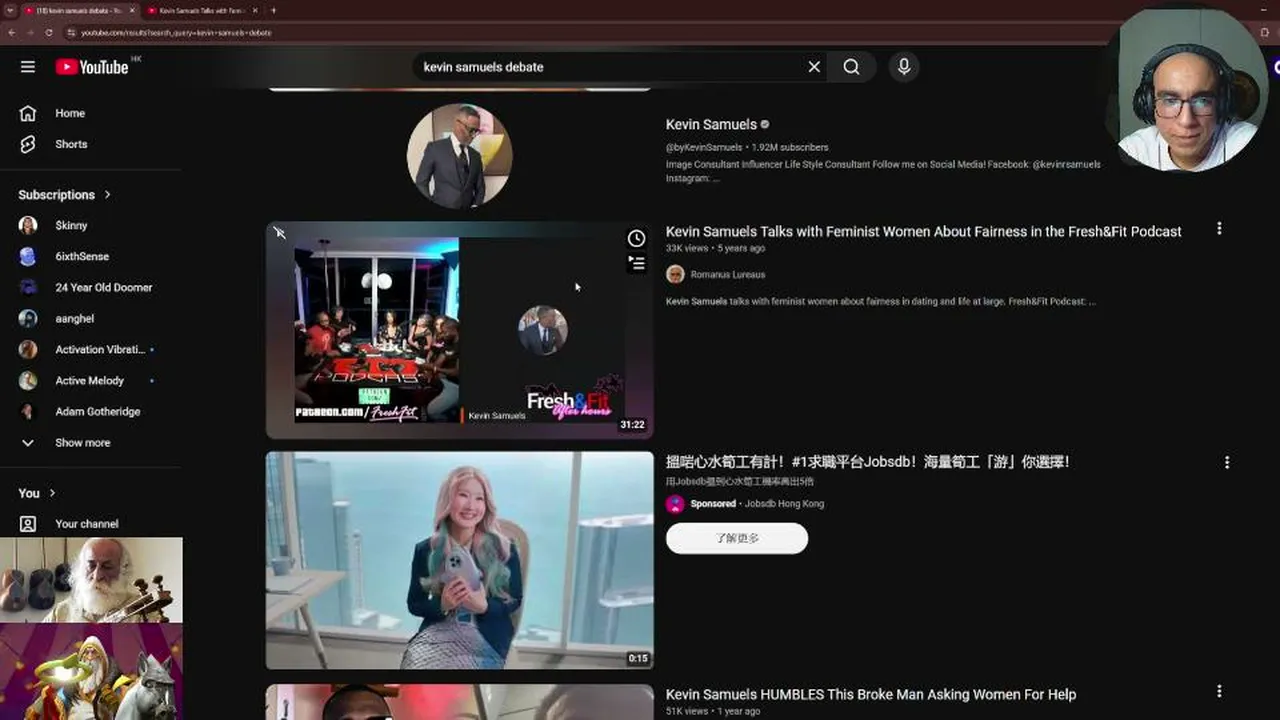Open the Fresh&Fit Podcast video title
Image resolution: width=1280 pixels, height=720 pixels.
point(924,231)
